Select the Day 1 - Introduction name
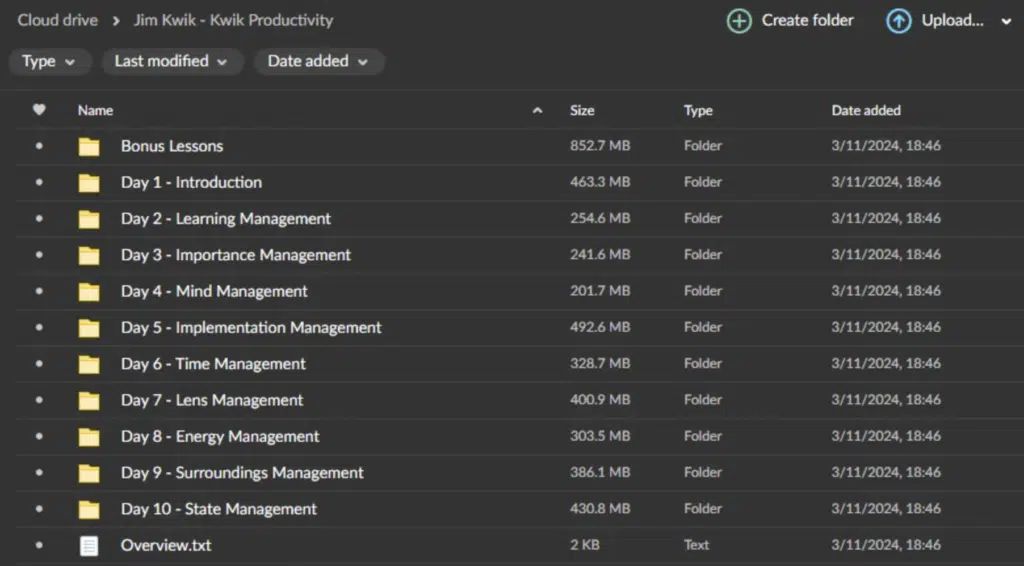Screen dimensions: 1024x566 click(191, 182)
